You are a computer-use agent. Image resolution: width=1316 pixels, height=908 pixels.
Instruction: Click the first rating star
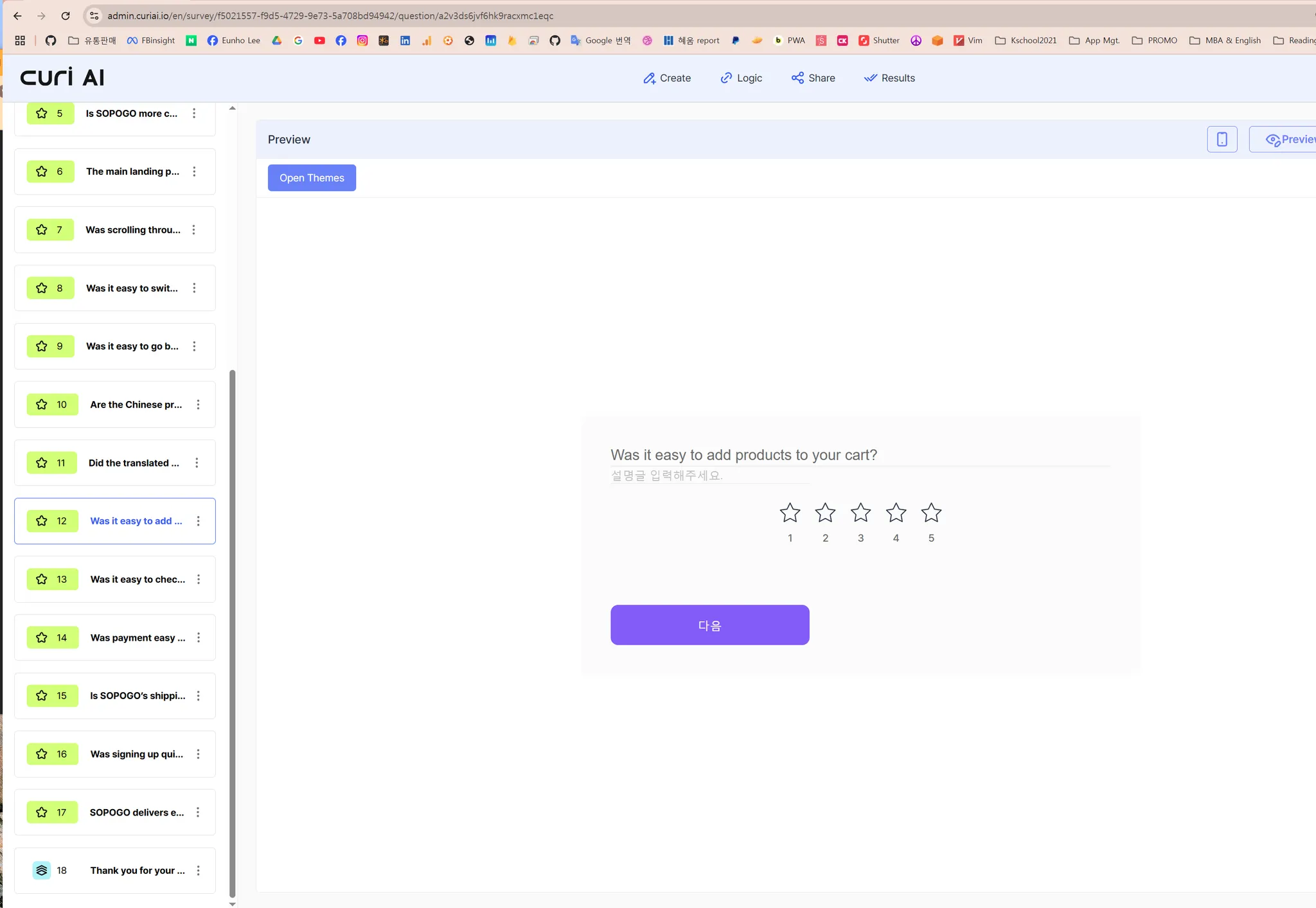pyautogui.click(x=790, y=513)
